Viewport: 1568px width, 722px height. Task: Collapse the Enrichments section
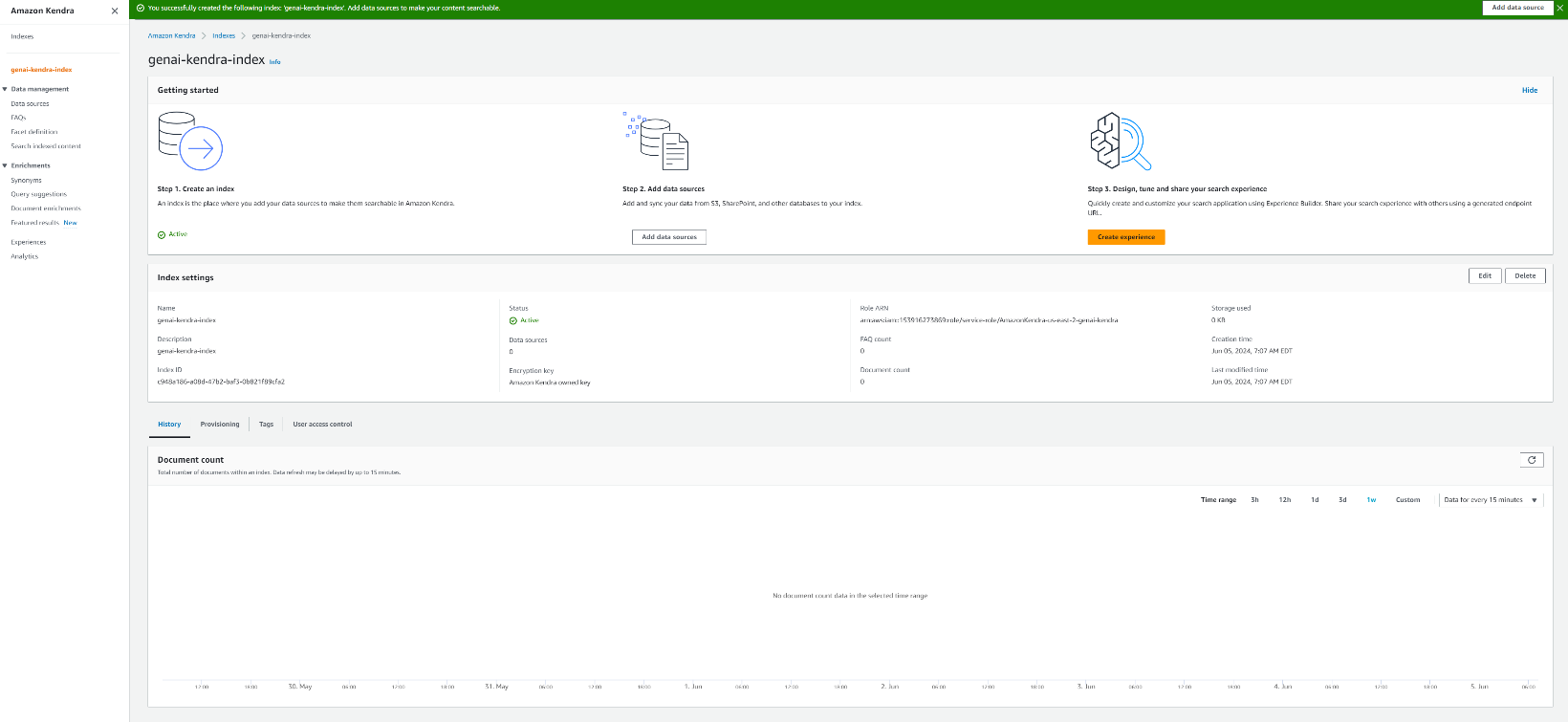5,165
